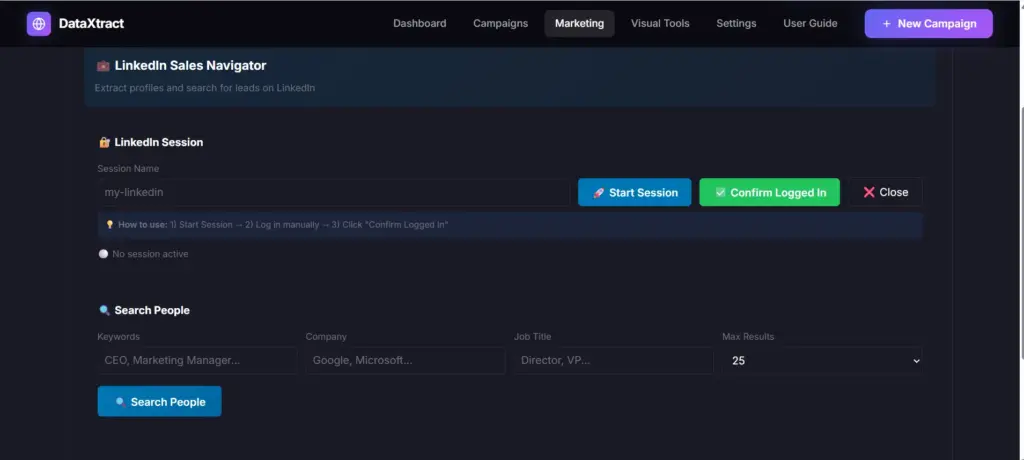Click the lightbulb How to use hint icon
This screenshot has width=1024, height=460.
coord(110,225)
